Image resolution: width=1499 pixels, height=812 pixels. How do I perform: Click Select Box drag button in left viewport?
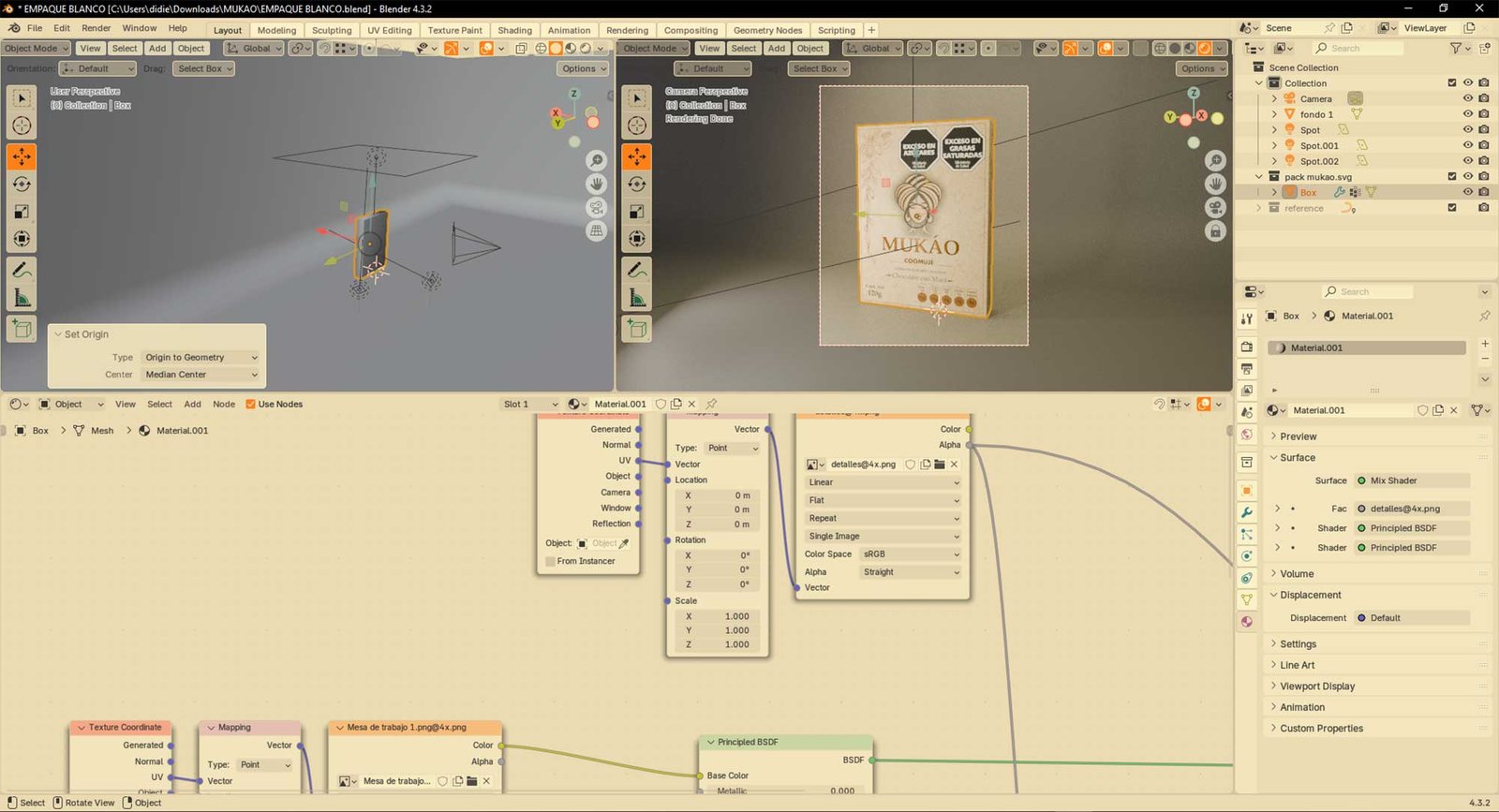point(203,68)
